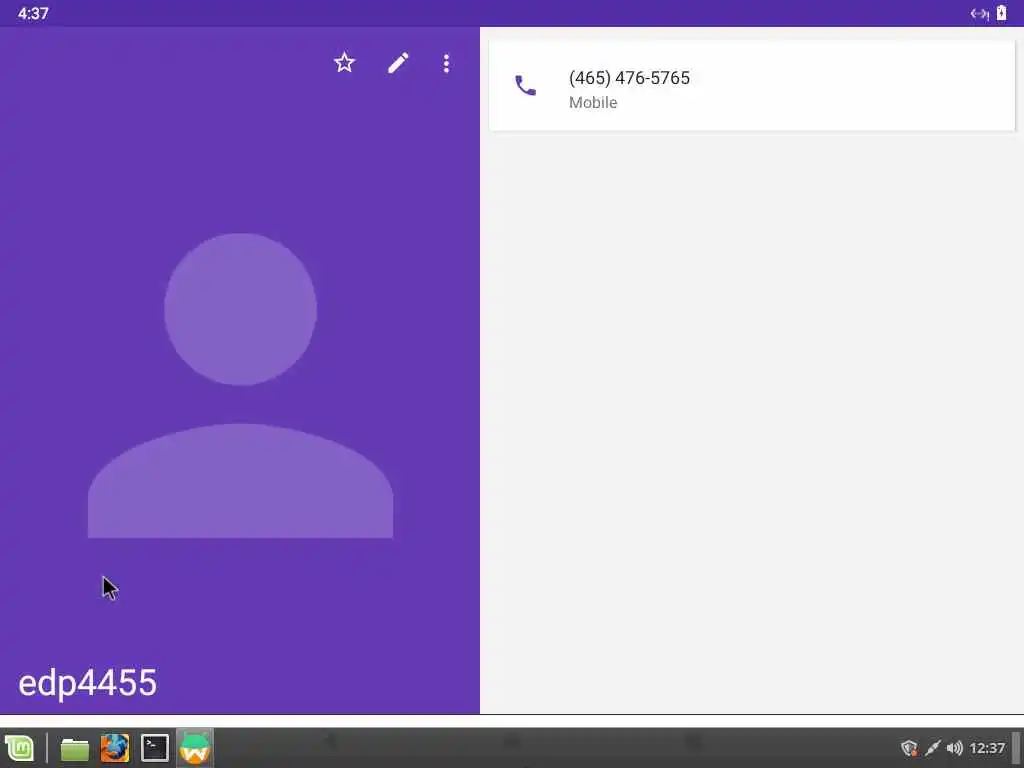The image size is (1024, 768).
Task: Open the Linux Mint start menu
Action: [x=20, y=748]
